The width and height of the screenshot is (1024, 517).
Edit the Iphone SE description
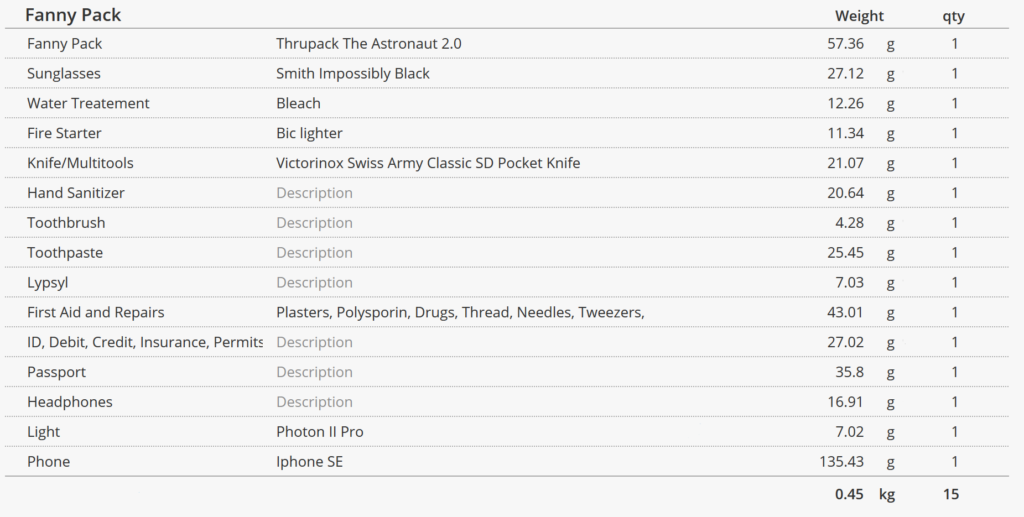309,462
